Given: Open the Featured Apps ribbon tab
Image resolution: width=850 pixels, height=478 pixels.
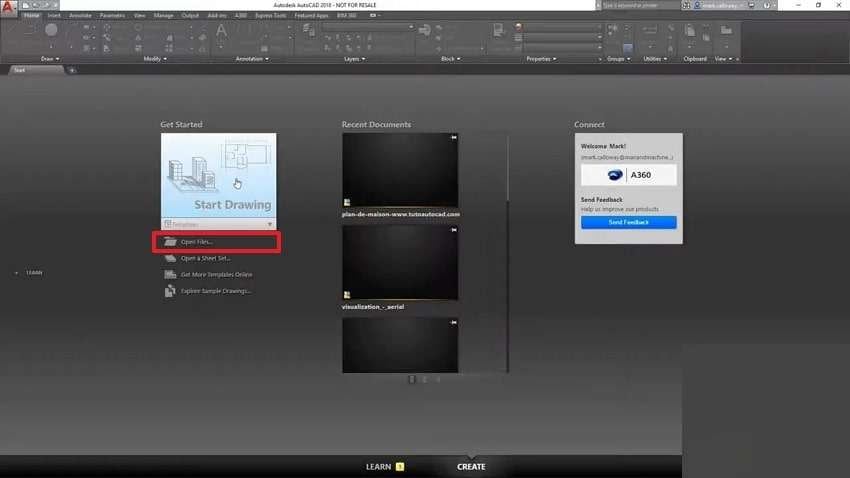Looking at the screenshot, I should (311, 15).
